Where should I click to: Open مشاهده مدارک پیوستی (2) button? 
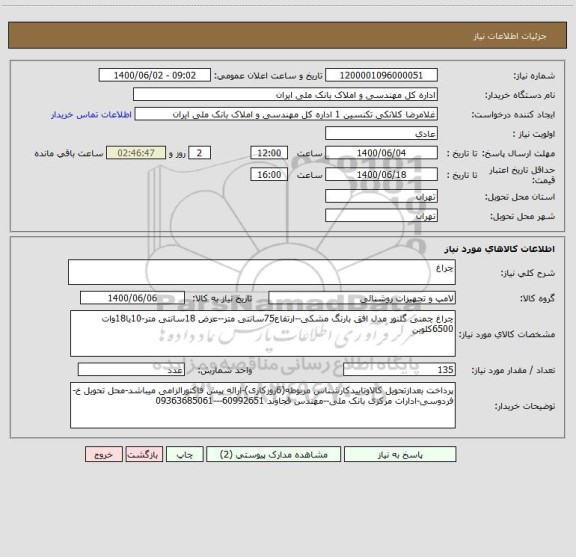pos(273,454)
